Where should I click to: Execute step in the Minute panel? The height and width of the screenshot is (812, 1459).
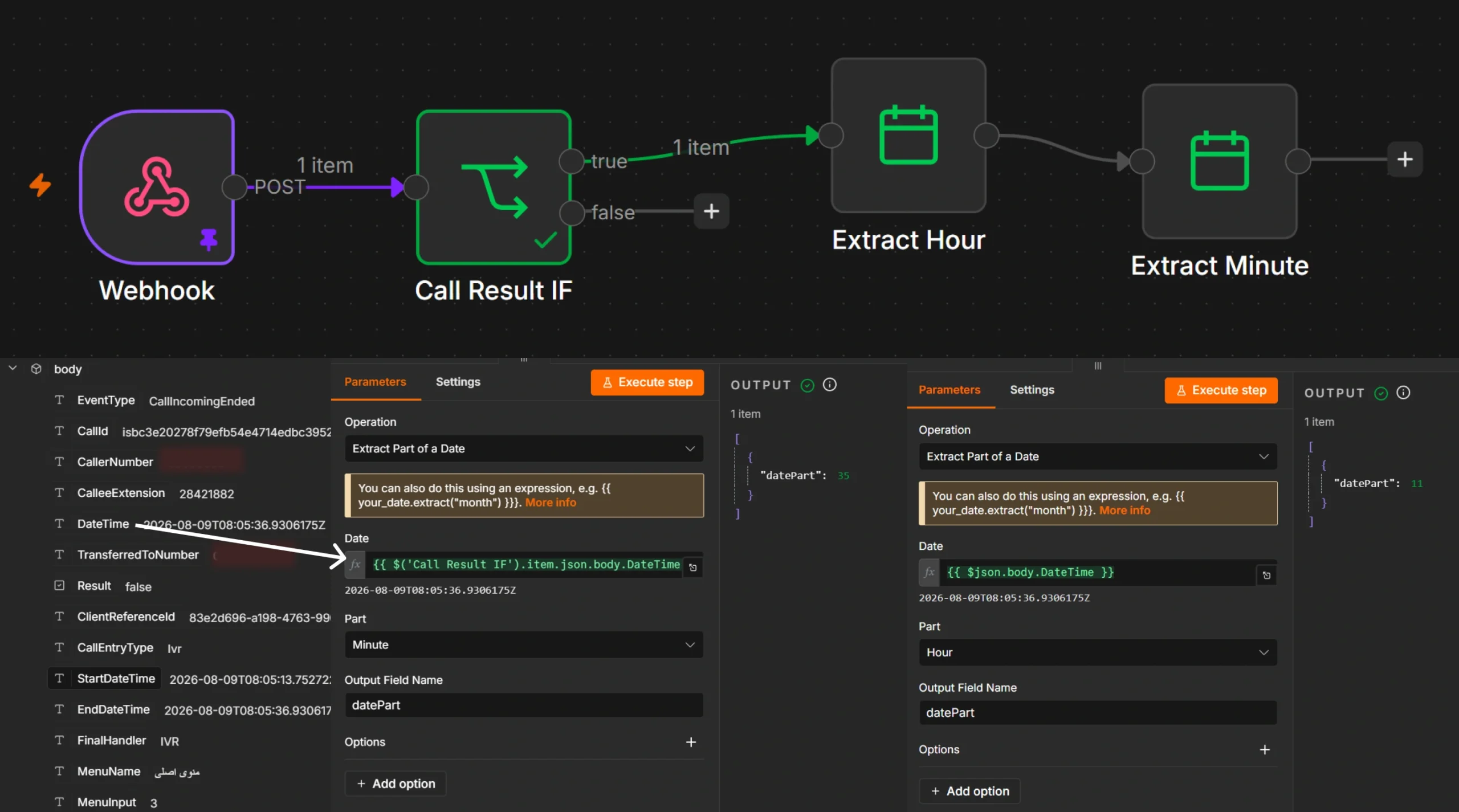pyautogui.click(x=647, y=382)
